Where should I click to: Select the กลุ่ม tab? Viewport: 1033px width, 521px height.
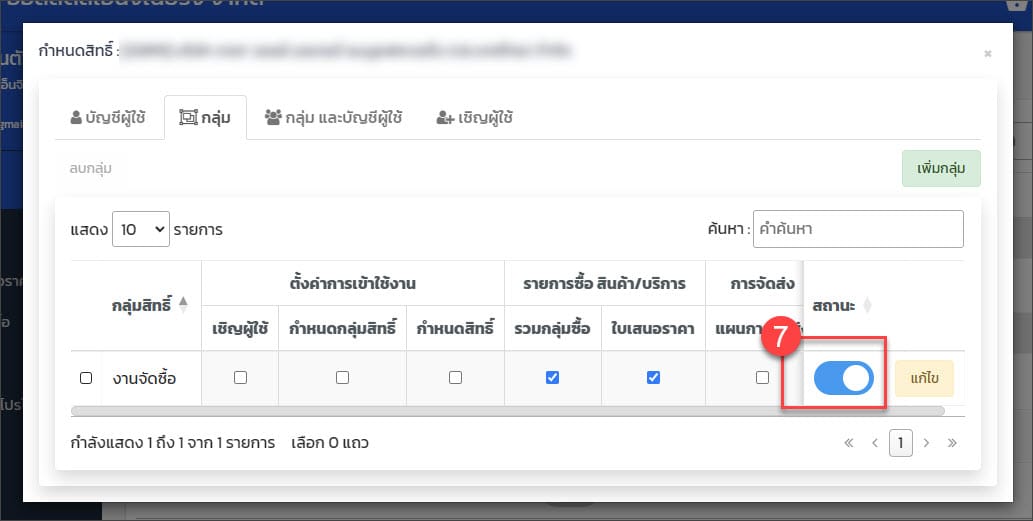[x=204, y=117]
